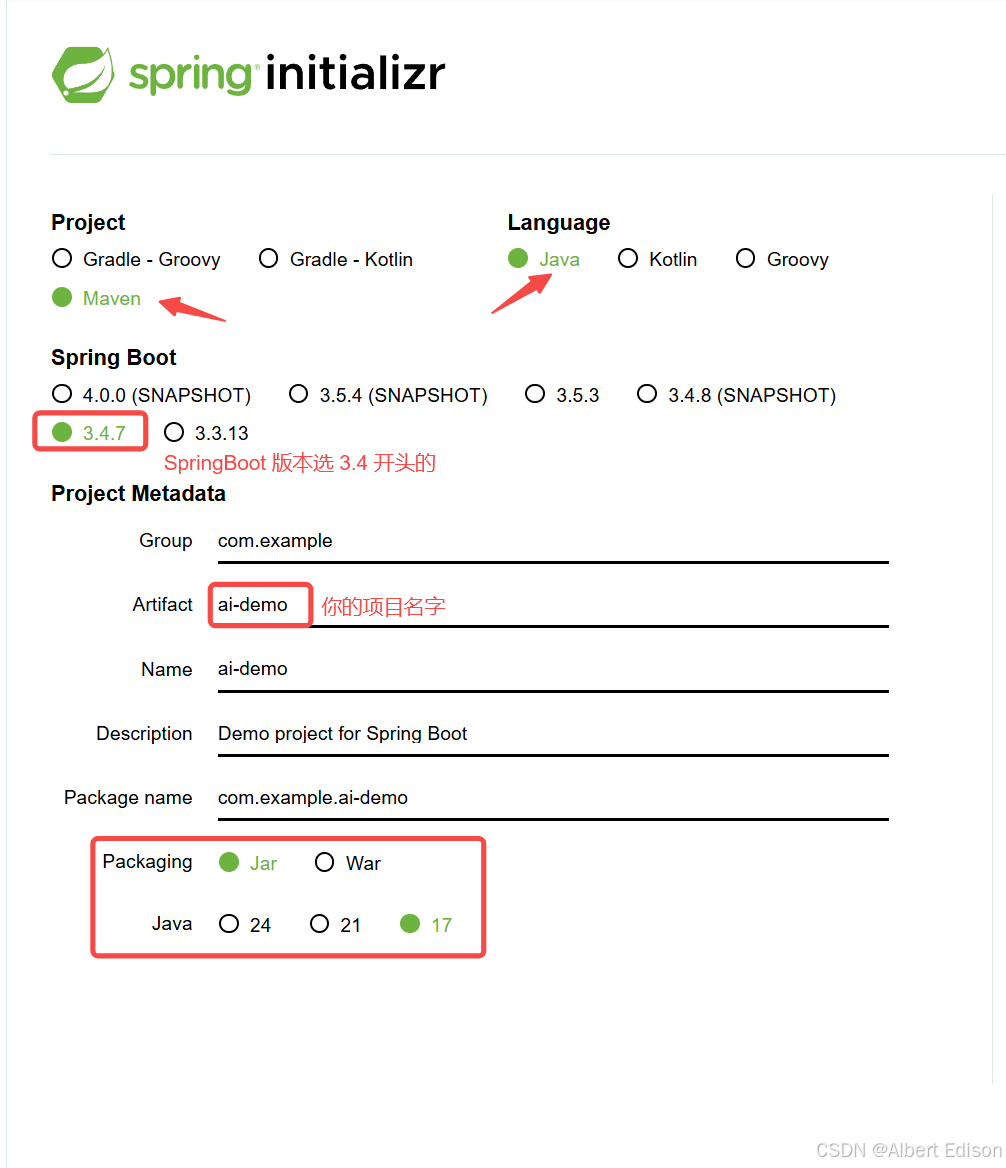Select Spring Boot 3.4.8 (SNAPSHOT)

[736, 395]
